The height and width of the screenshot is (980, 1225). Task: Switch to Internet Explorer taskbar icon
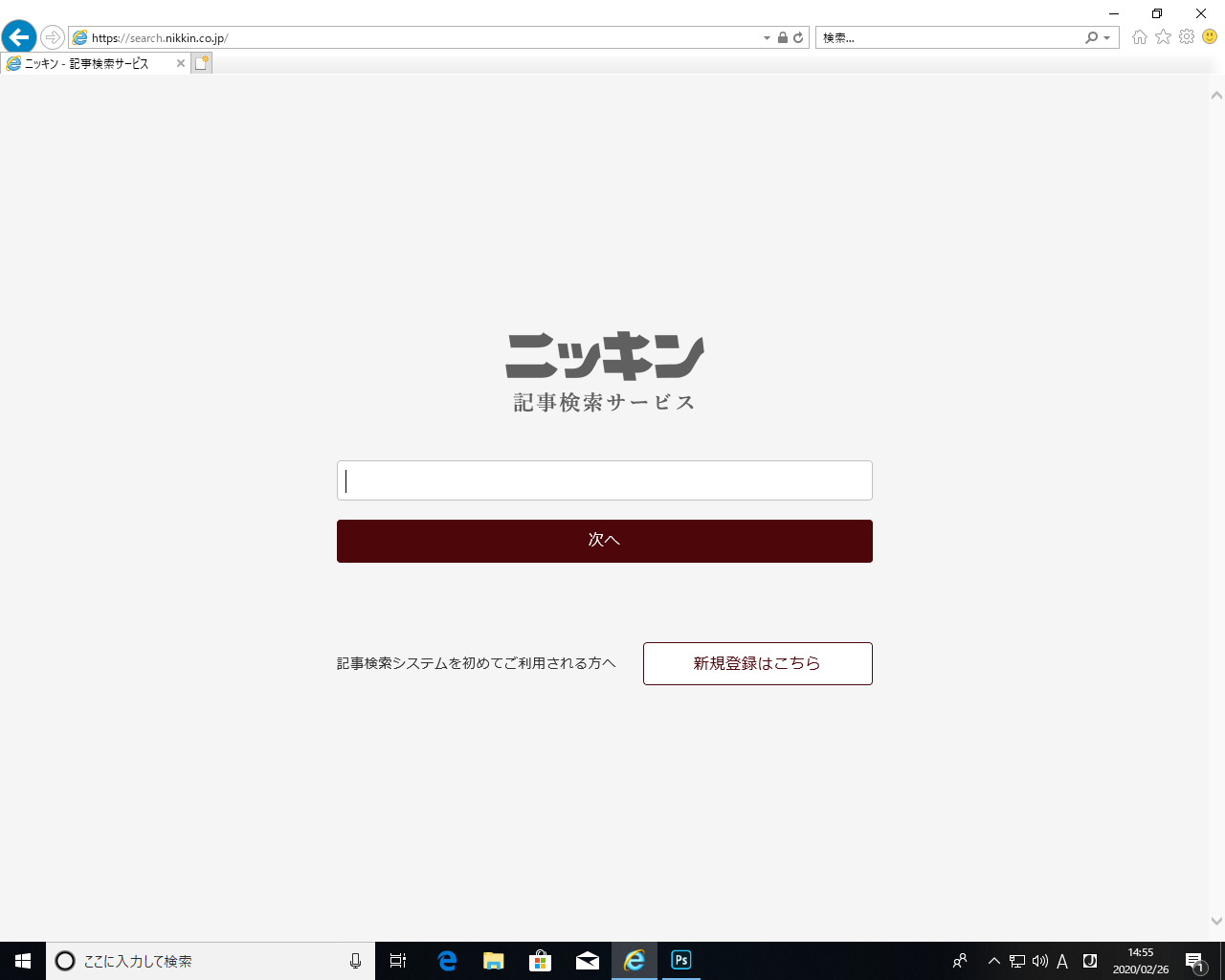pos(635,961)
